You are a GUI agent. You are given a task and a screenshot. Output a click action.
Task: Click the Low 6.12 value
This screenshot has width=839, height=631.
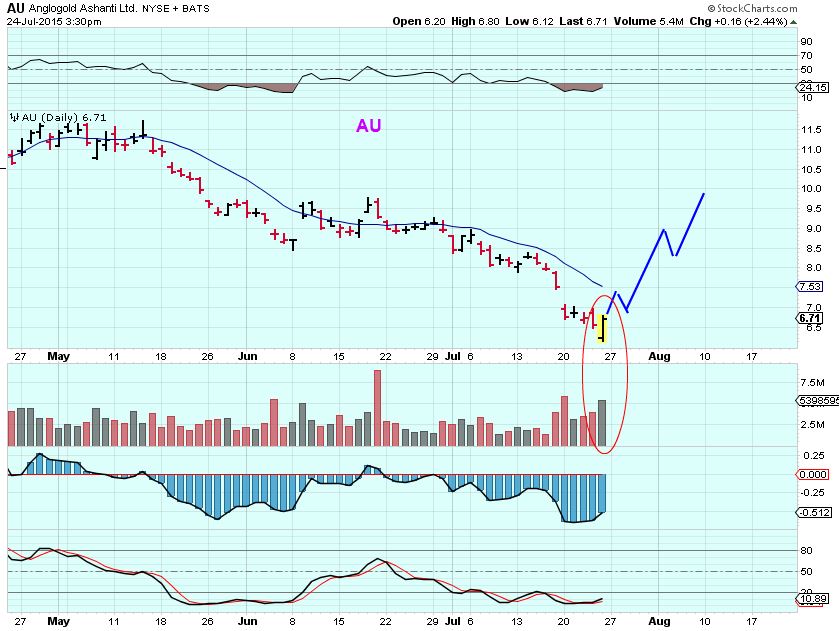tap(529, 21)
